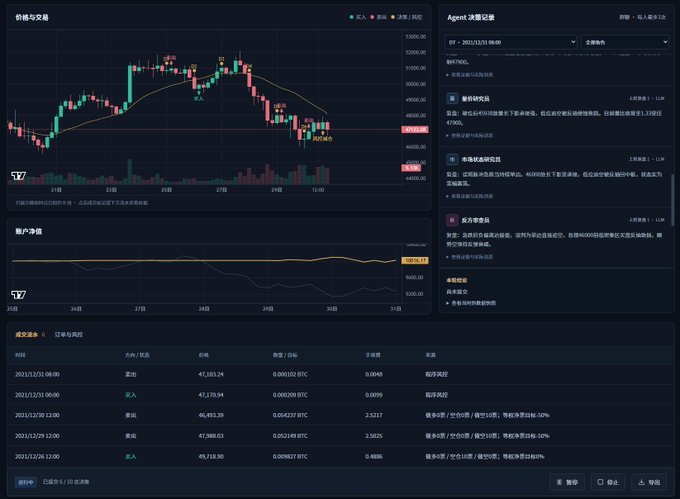Click the quantity cell 0.054237 BTC

pos(290,415)
